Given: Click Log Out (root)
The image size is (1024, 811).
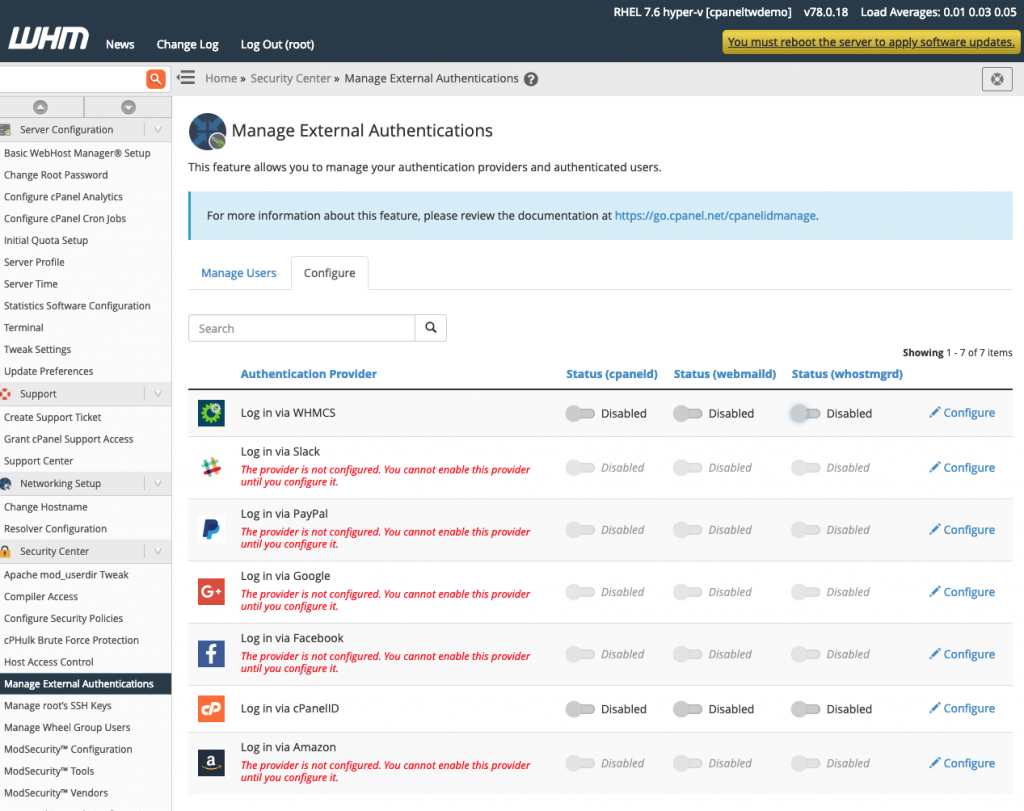Looking at the screenshot, I should click(x=278, y=44).
